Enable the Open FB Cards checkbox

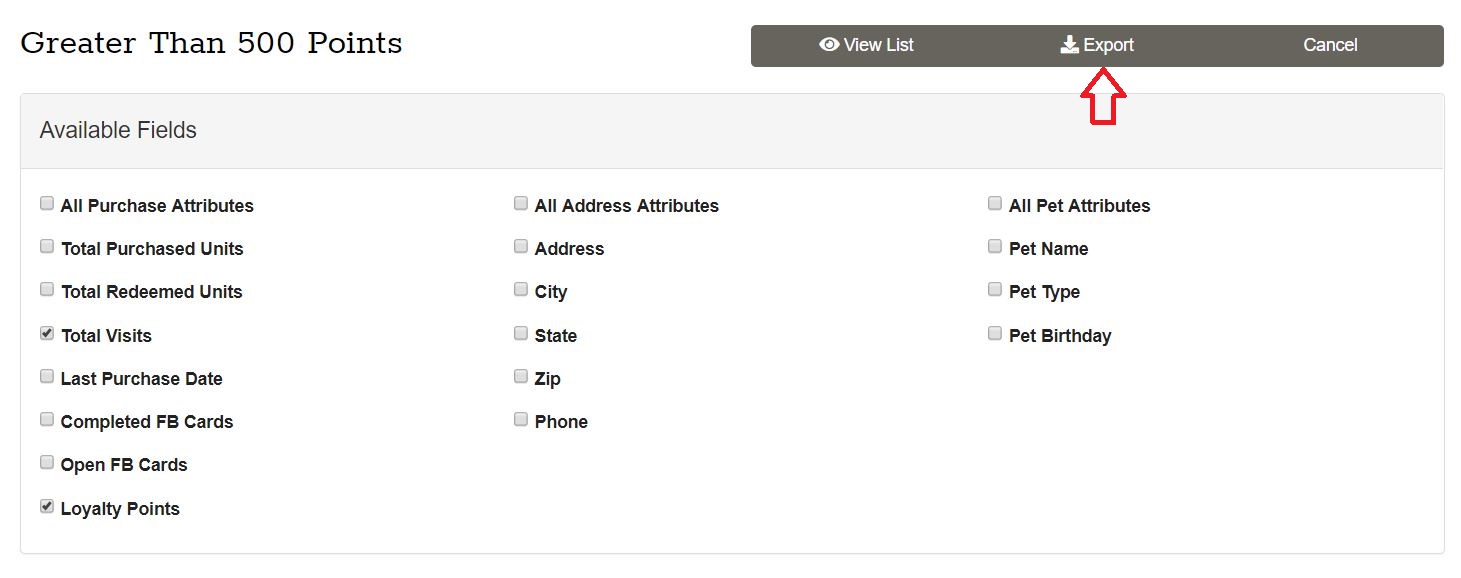point(47,463)
